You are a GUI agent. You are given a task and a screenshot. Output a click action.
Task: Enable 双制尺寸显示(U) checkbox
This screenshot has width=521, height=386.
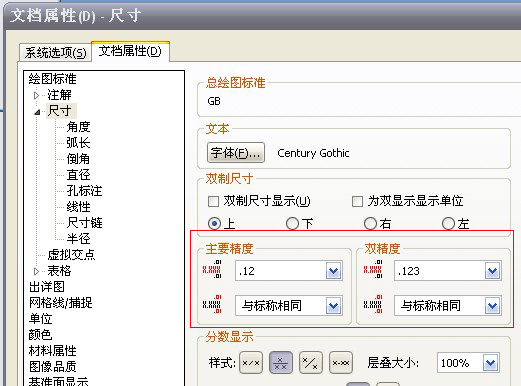pos(213,201)
